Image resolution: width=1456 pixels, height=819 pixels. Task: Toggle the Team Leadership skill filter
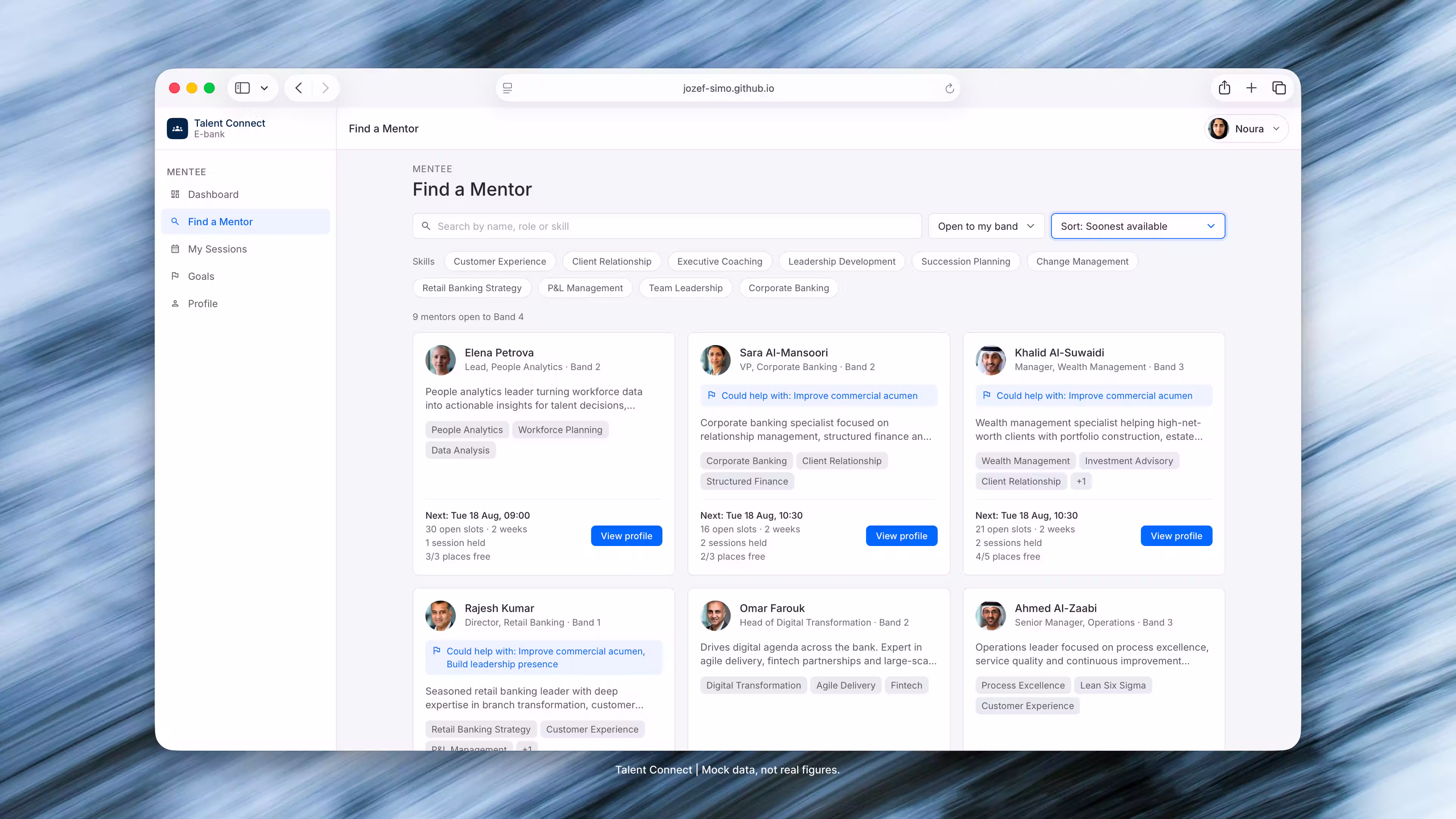686,288
